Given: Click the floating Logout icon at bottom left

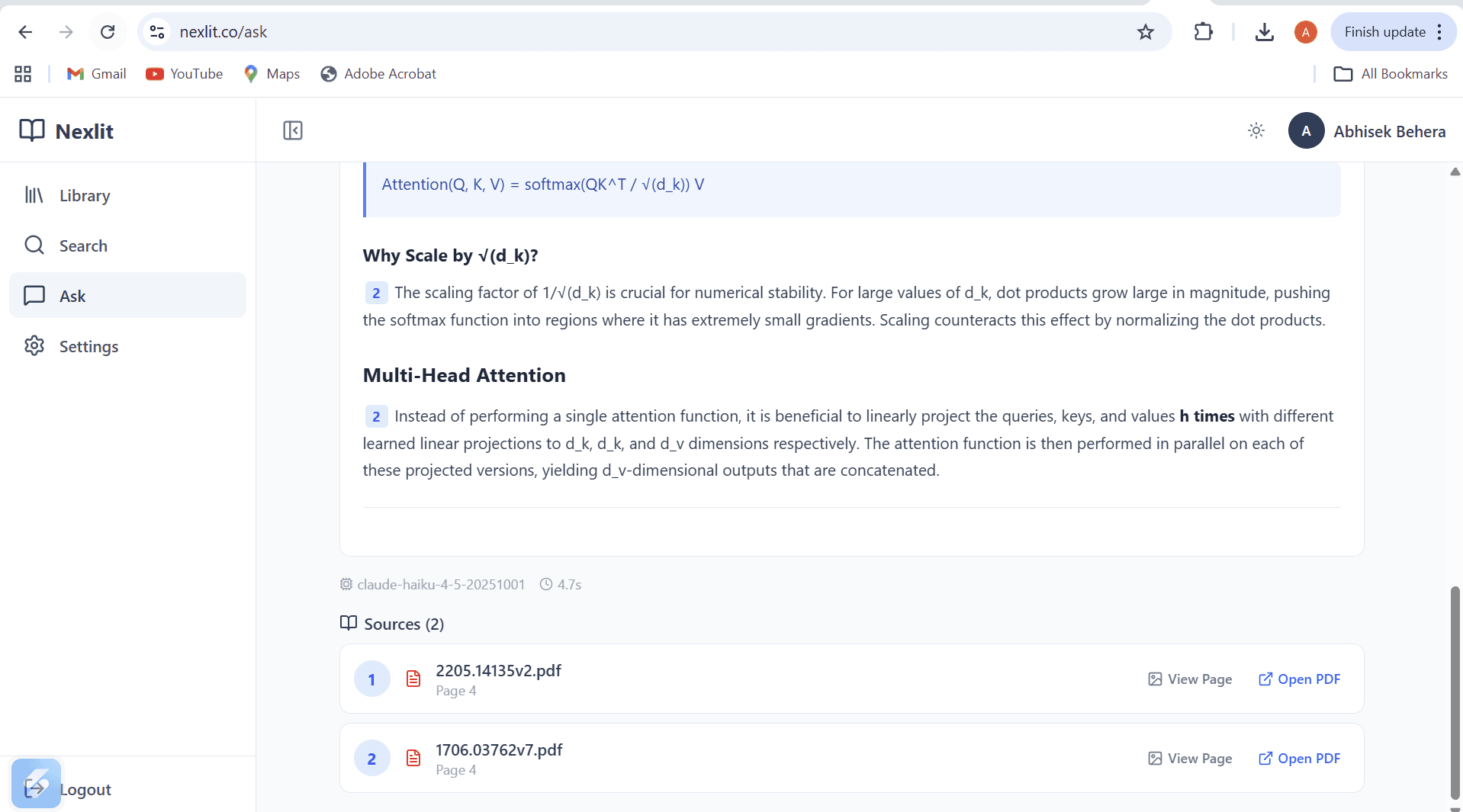Looking at the screenshot, I should pyautogui.click(x=36, y=784).
